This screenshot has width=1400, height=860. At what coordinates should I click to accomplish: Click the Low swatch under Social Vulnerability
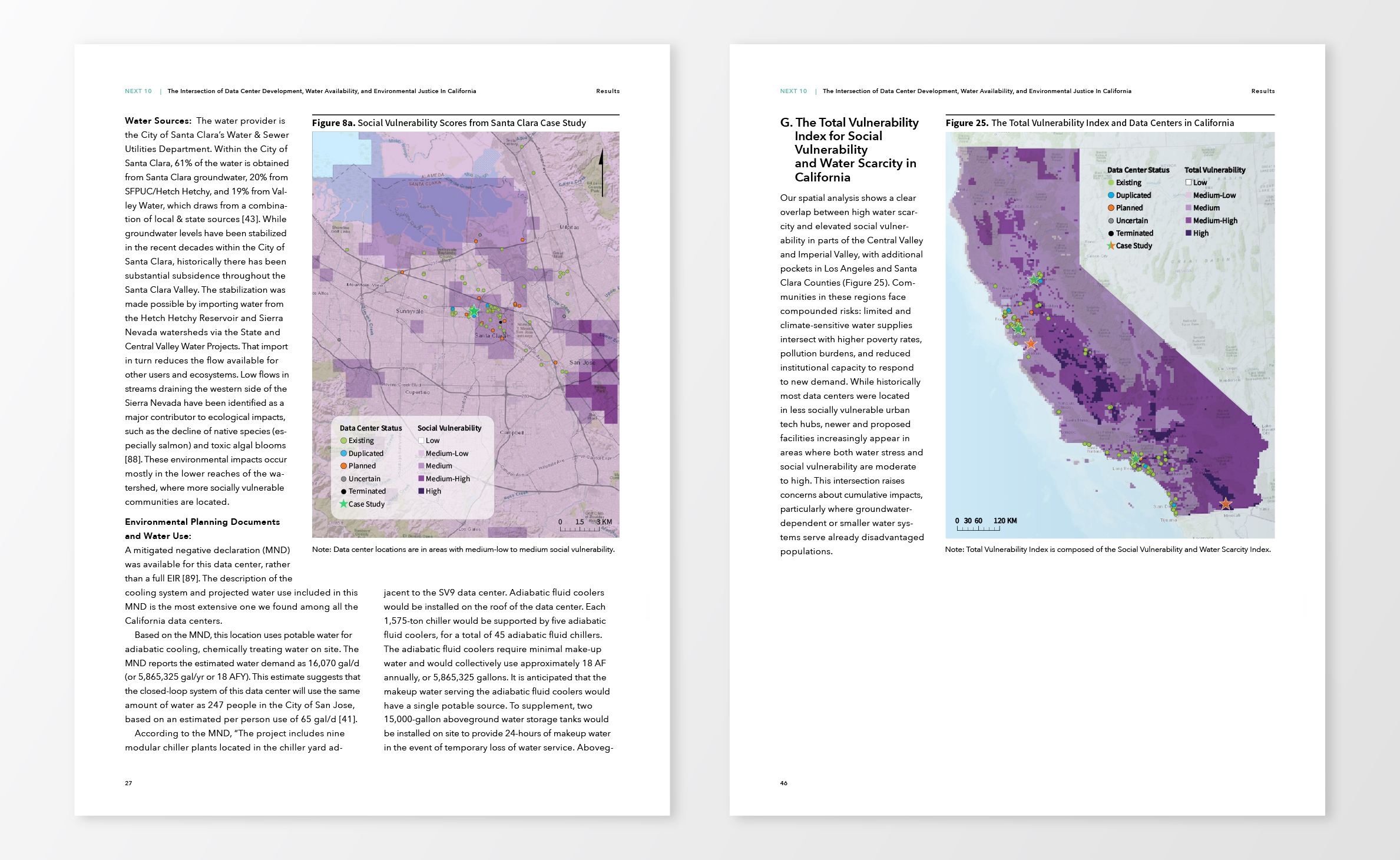[x=421, y=441]
